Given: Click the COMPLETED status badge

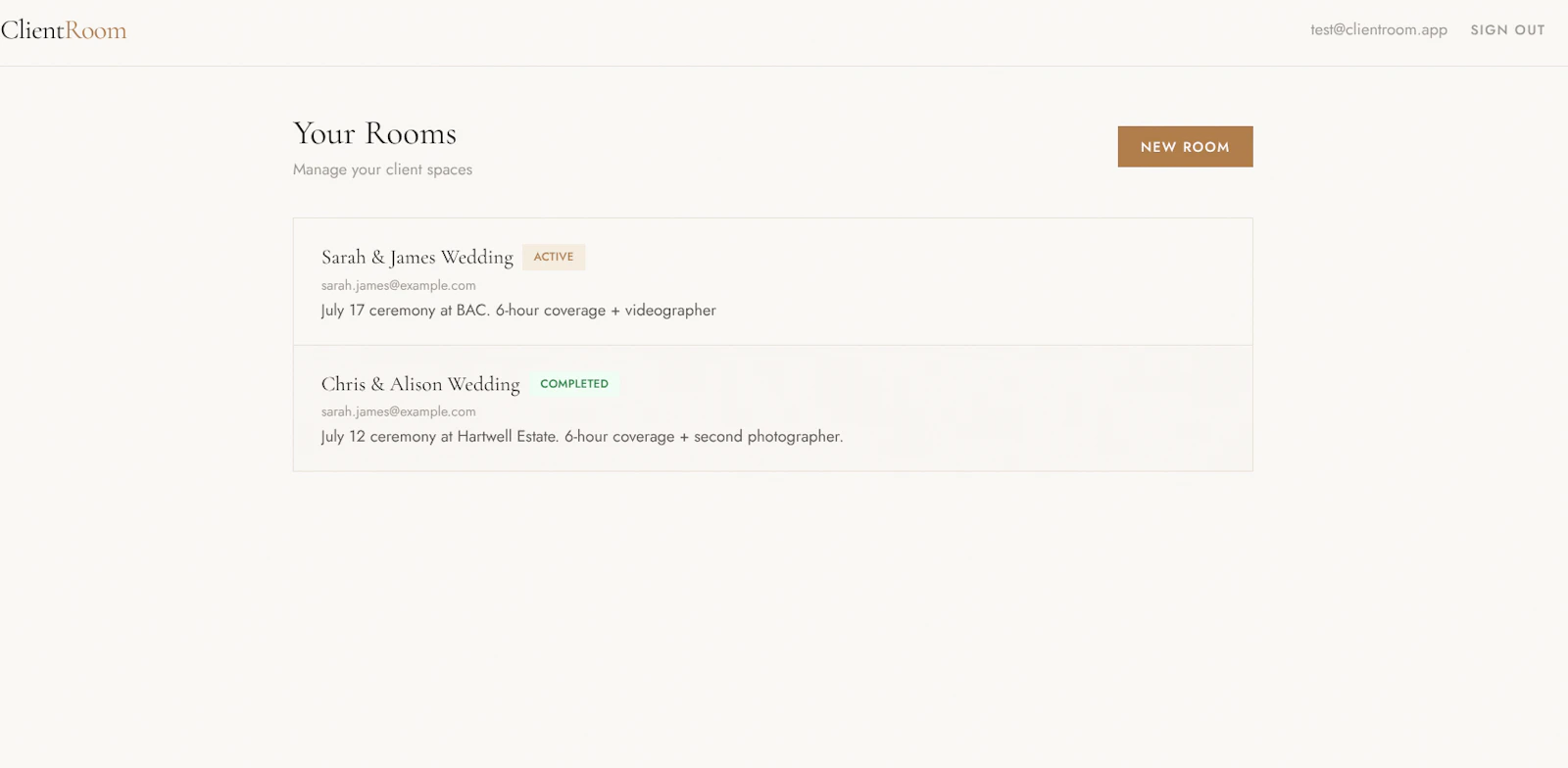Looking at the screenshot, I should pos(574,384).
